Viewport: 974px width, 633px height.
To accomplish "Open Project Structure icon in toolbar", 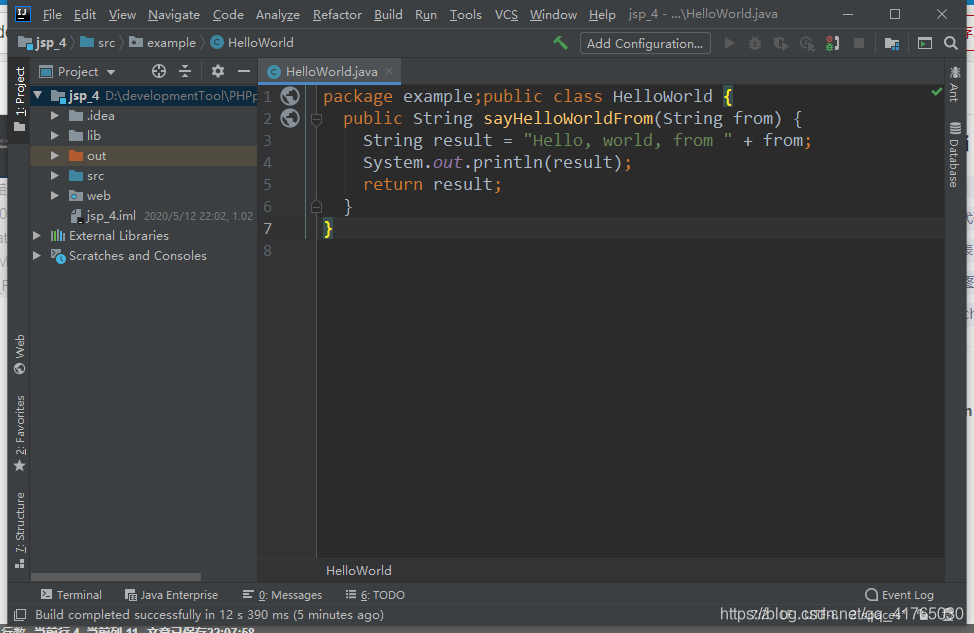I will click(x=892, y=43).
